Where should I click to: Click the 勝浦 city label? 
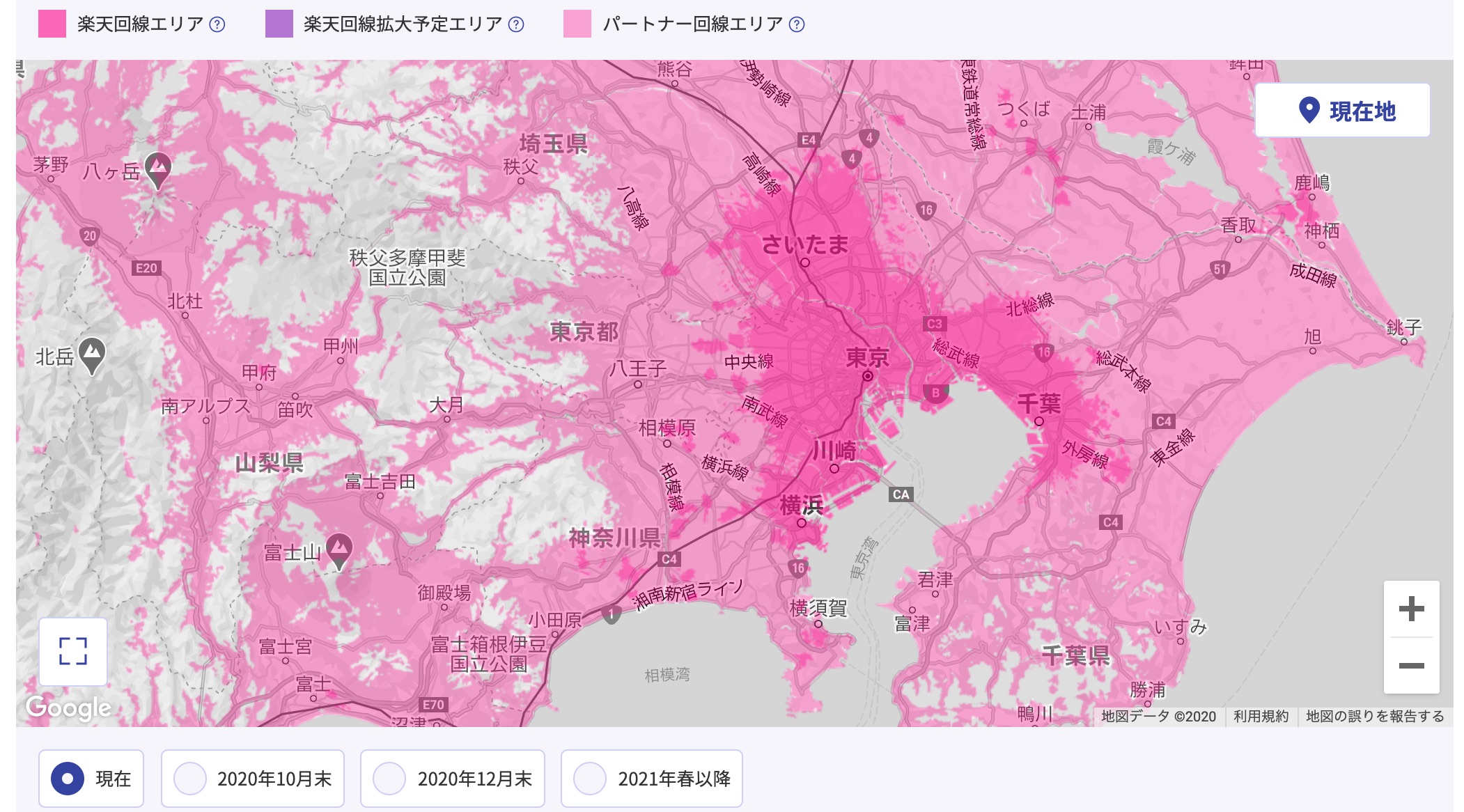pyautogui.click(x=1147, y=689)
